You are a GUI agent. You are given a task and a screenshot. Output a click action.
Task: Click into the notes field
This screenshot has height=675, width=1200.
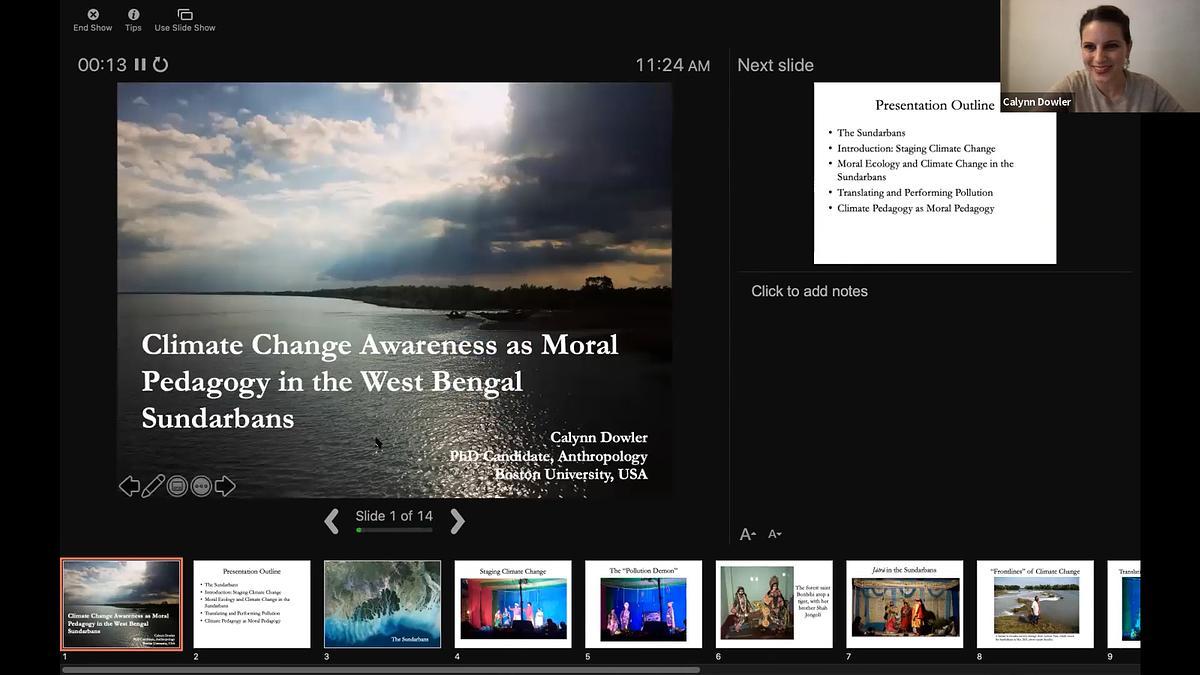(x=935, y=400)
